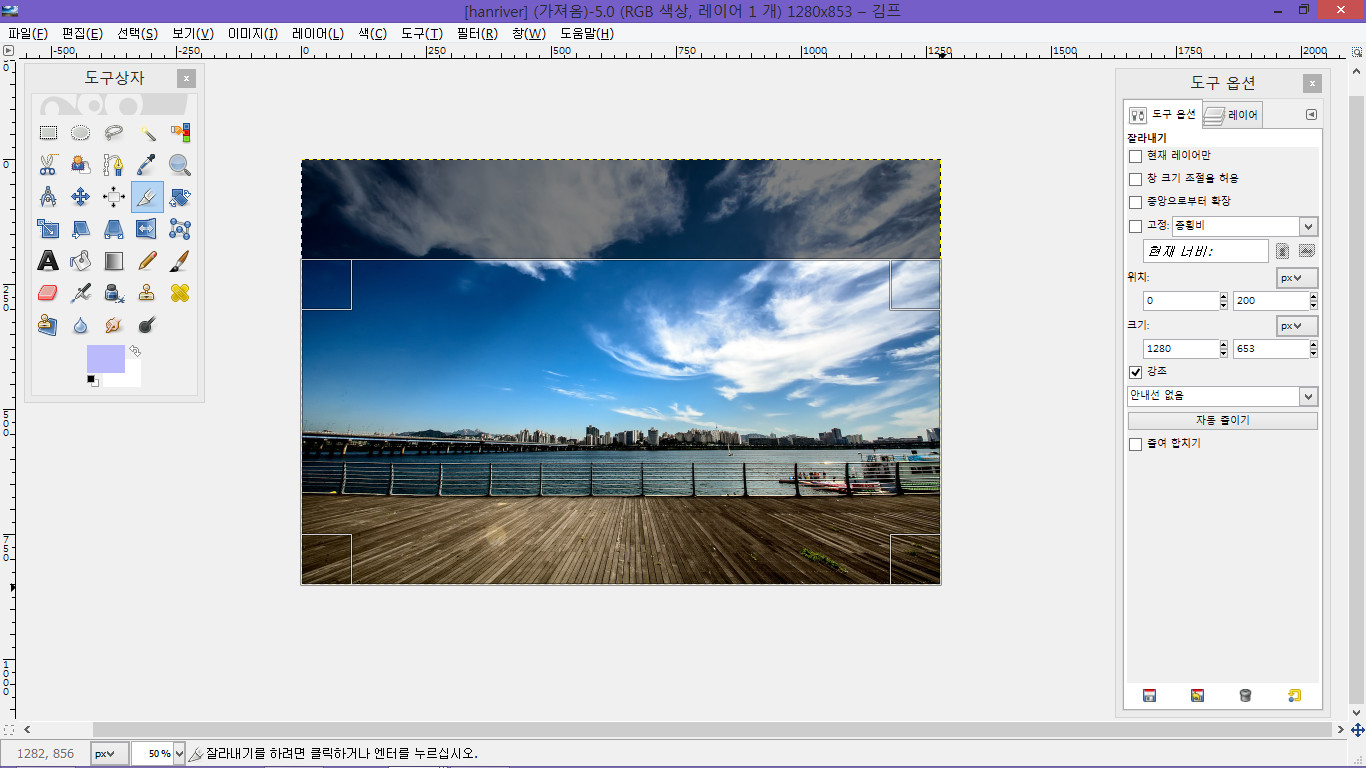Select the Blend gradient tool

click(x=114, y=261)
